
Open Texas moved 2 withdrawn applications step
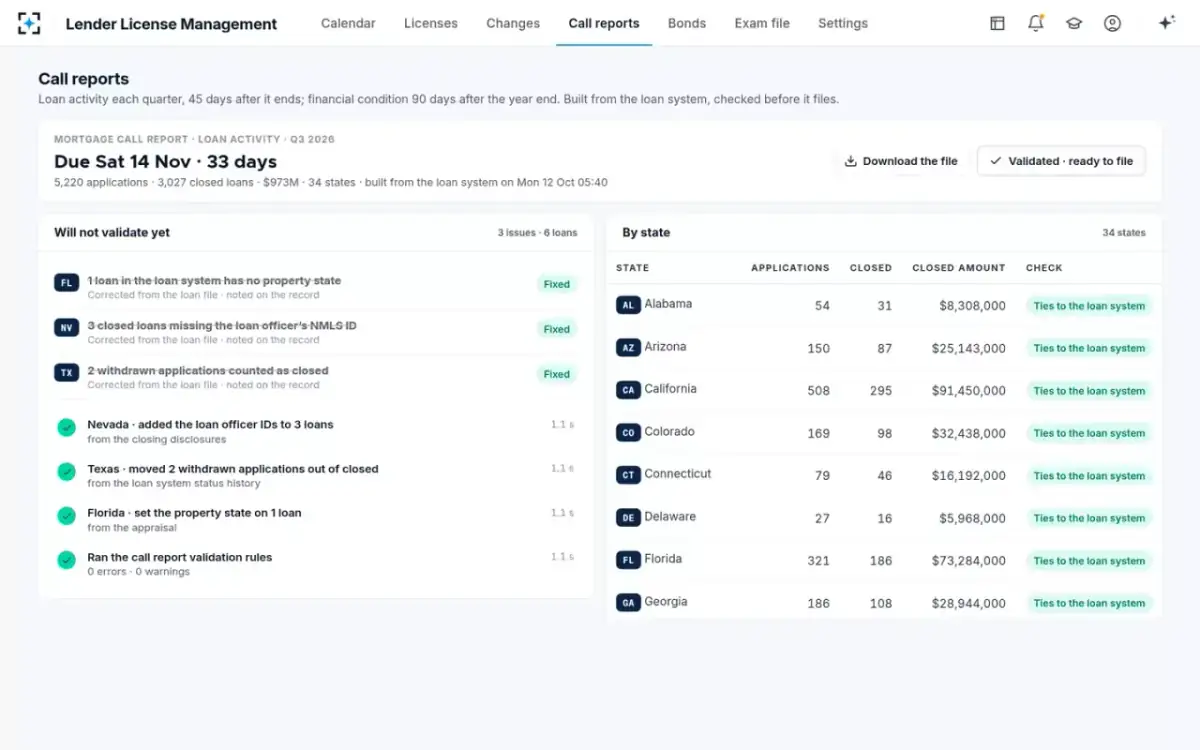(315, 475)
